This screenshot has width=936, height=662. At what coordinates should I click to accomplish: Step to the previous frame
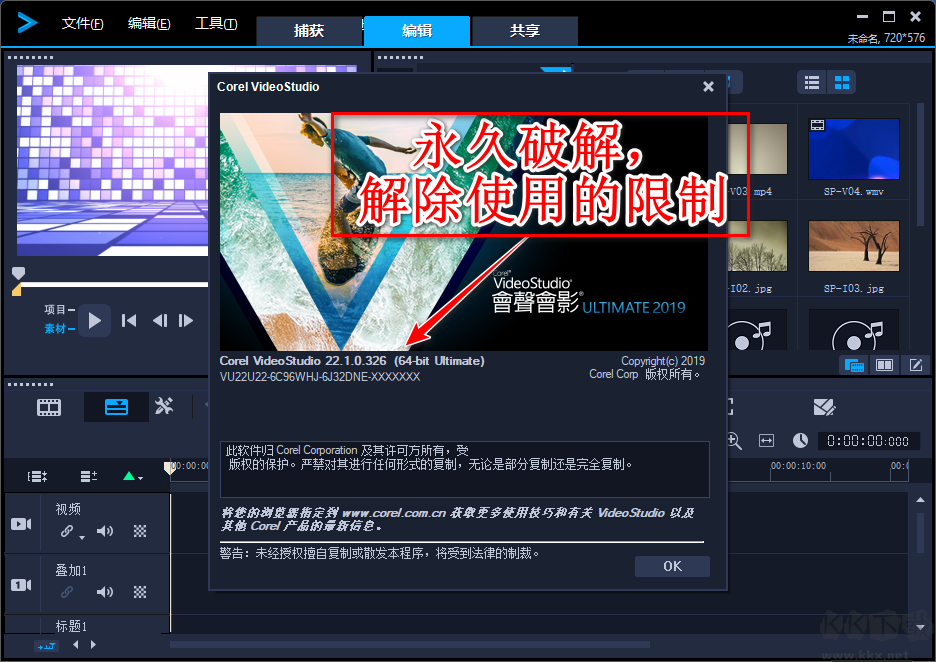(159, 321)
